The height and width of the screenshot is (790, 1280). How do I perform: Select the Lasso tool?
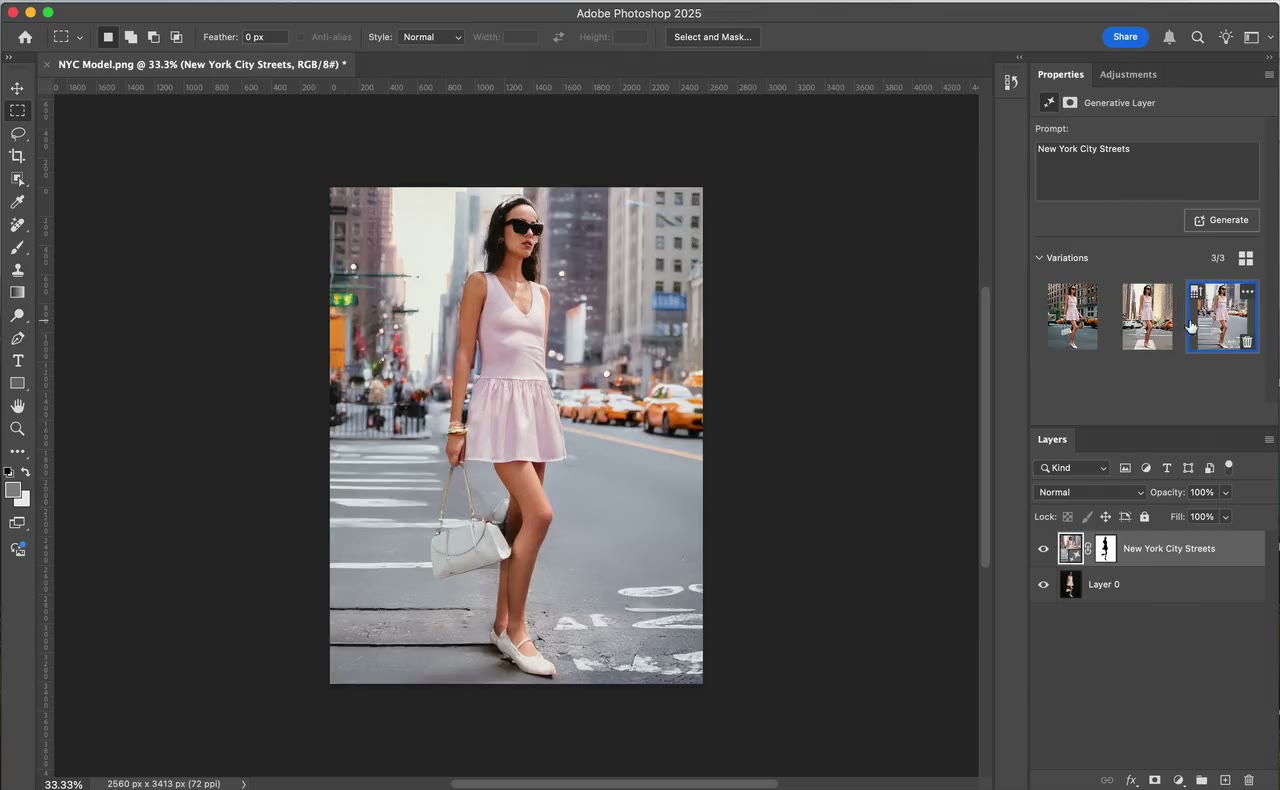17,133
